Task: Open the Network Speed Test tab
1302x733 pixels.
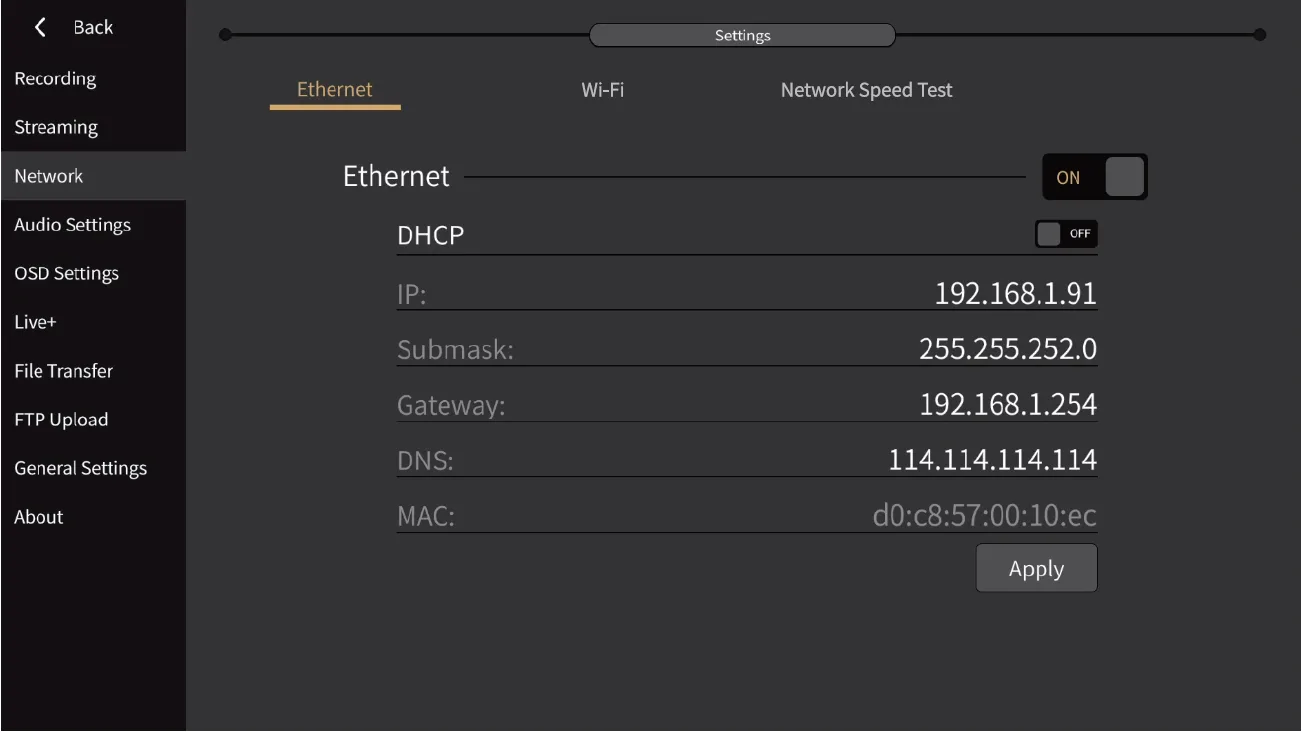Action: (866, 90)
